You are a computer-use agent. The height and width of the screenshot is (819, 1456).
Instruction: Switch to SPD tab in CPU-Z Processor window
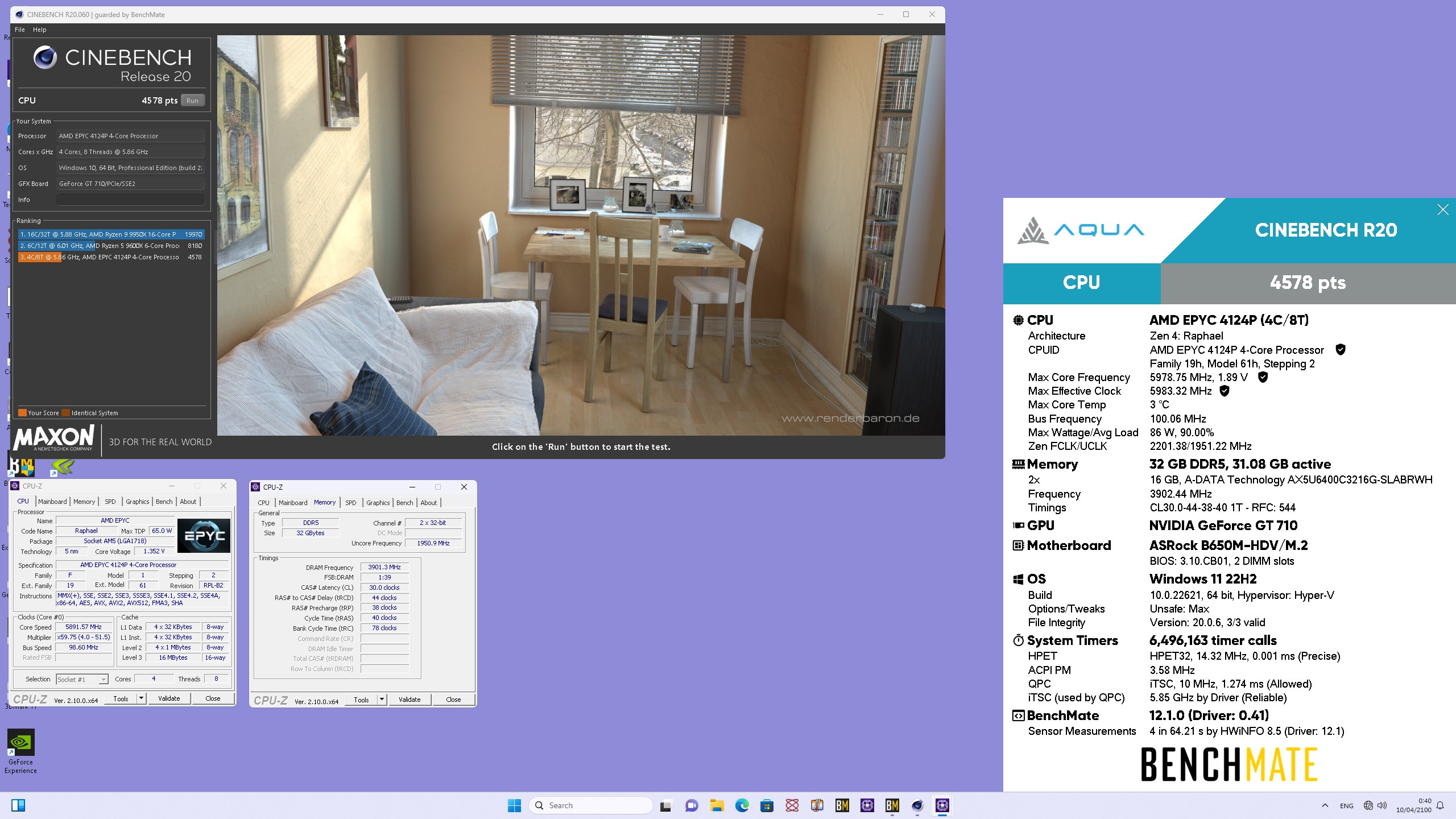point(110,502)
